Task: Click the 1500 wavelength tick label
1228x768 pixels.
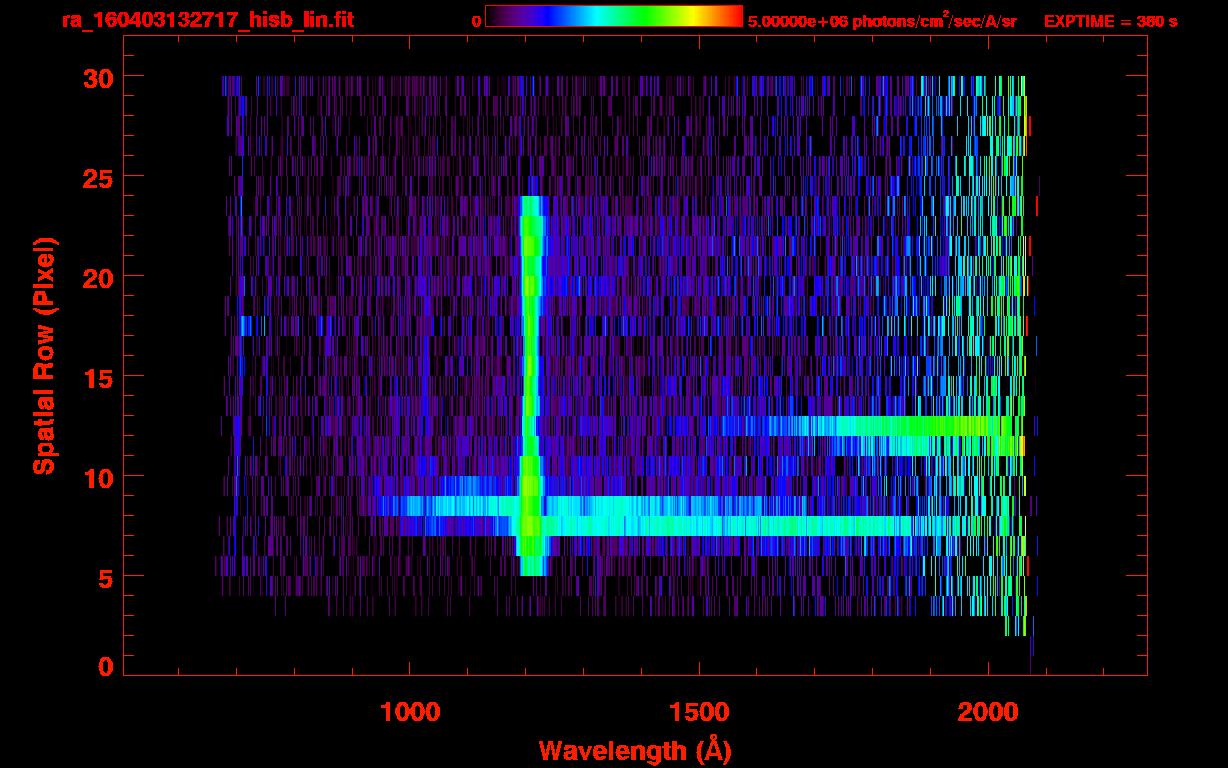Action: point(698,712)
